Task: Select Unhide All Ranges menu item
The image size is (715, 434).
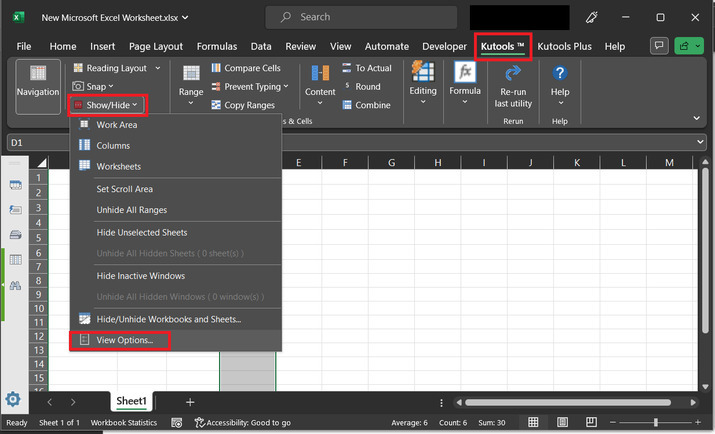Action: click(176, 210)
